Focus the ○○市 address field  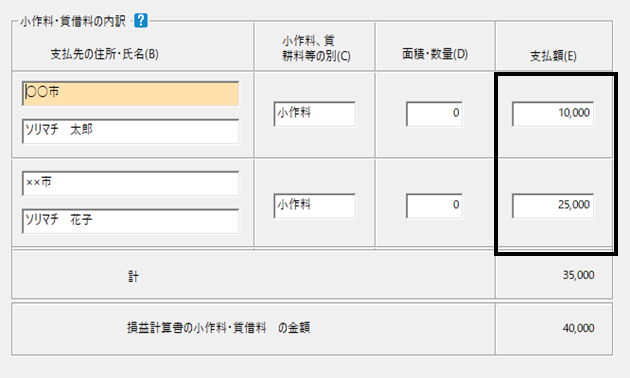(x=131, y=94)
